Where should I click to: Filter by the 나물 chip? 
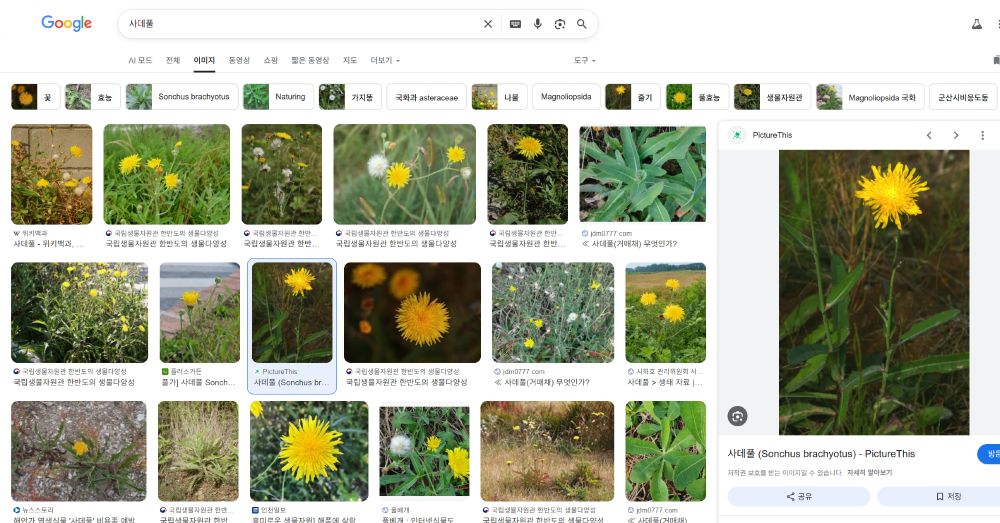499,97
